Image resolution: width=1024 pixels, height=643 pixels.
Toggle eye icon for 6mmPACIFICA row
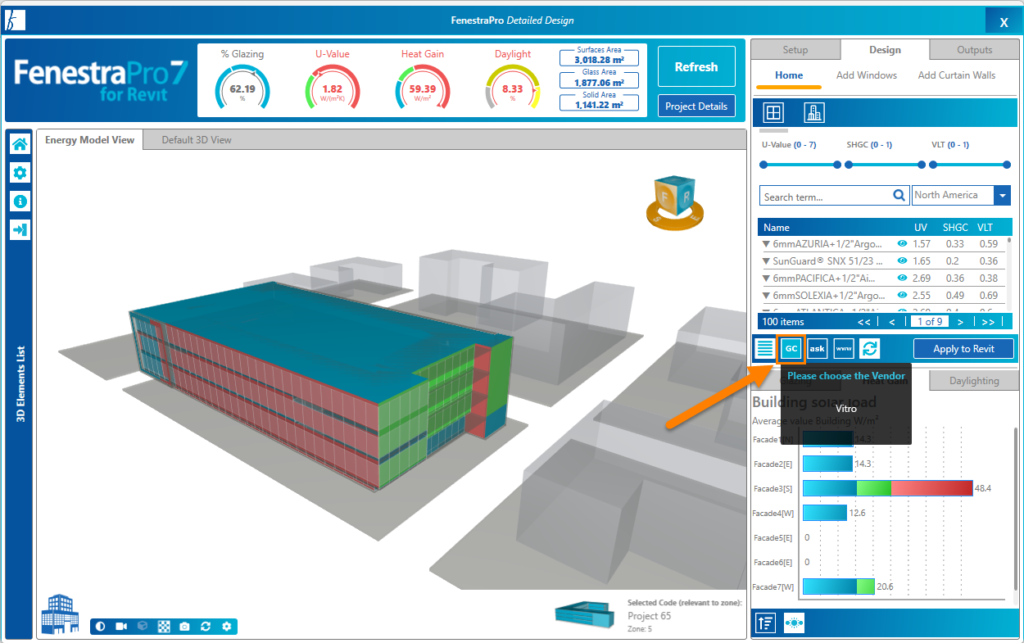click(902, 278)
